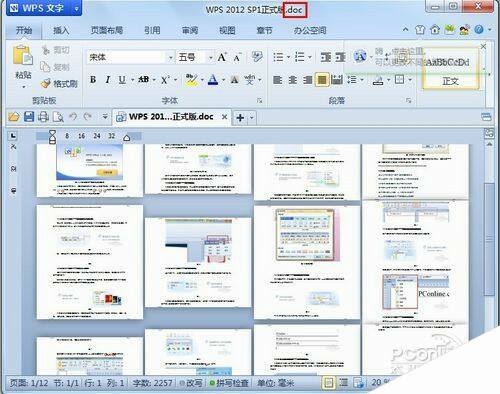Click the Increase font size icon
The width and height of the screenshot is (500, 394).
tap(222, 57)
